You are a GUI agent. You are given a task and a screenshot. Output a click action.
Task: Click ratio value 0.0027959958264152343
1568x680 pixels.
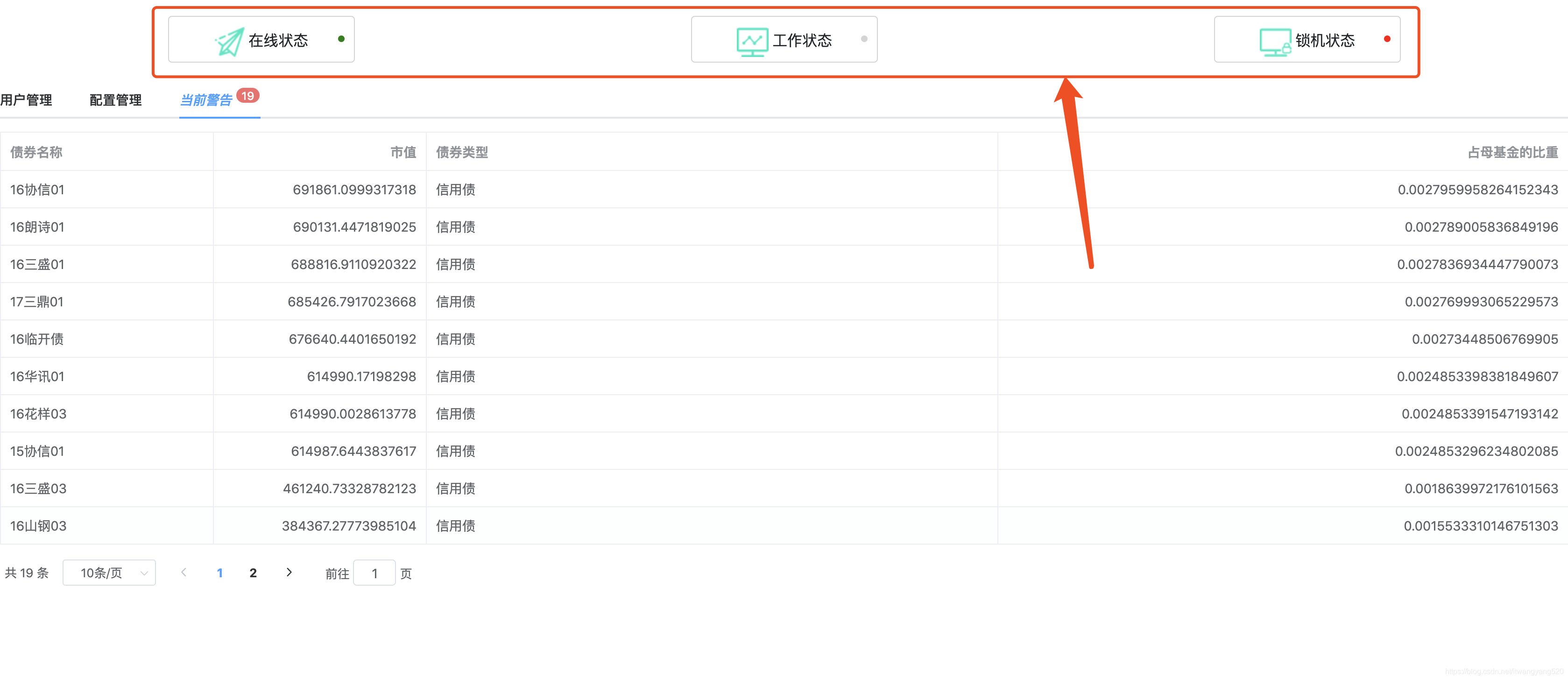[1478, 189]
